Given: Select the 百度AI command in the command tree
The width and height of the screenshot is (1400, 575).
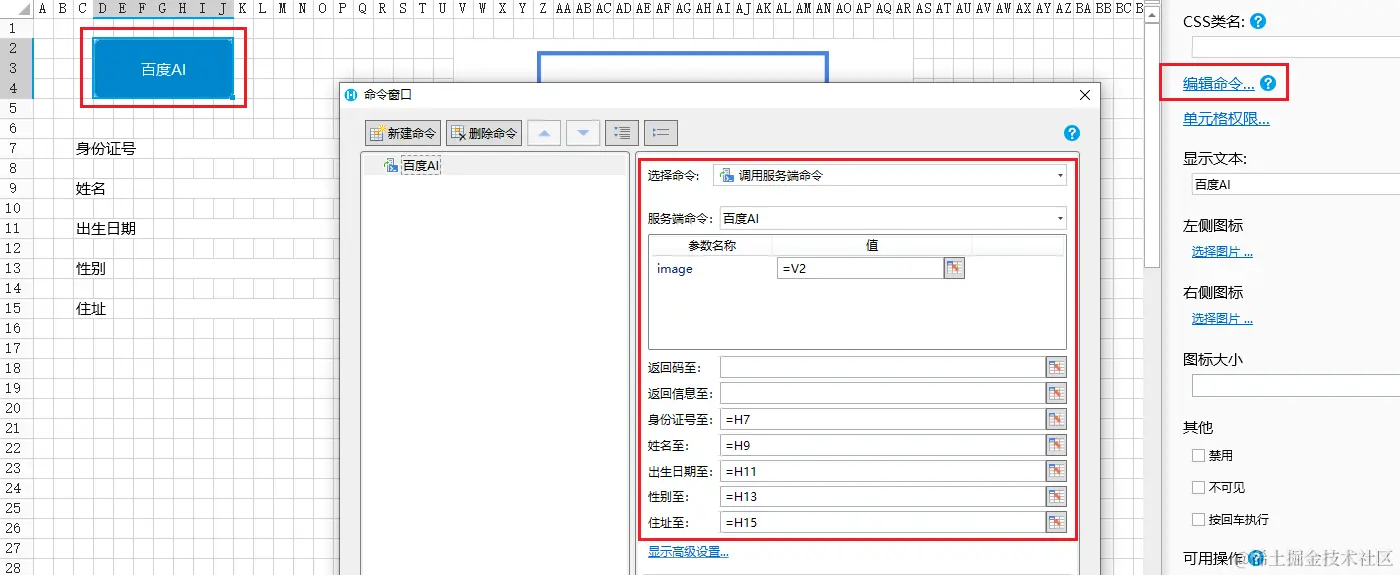Looking at the screenshot, I should [x=421, y=165].
